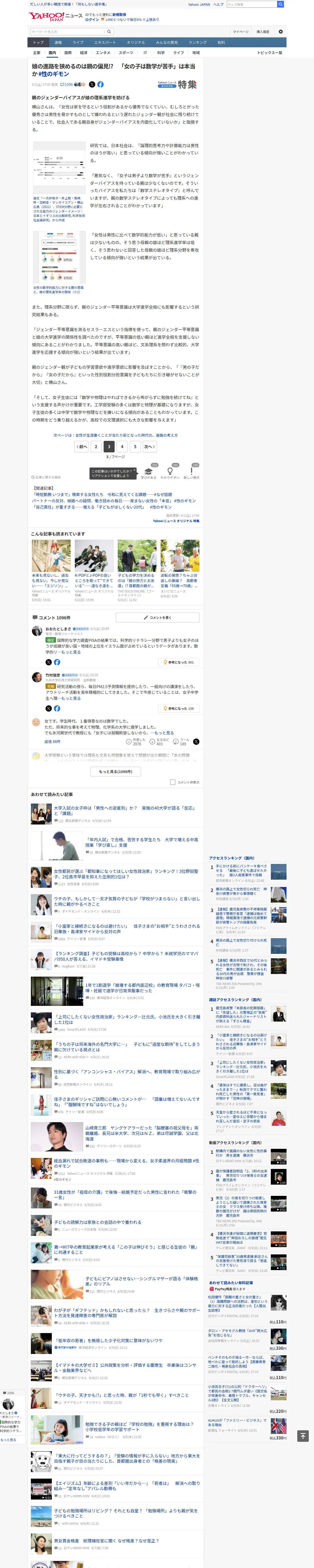This screenshot has height=1568, width=314.
Task: Click なるほど reaction face 403
Action: click(x=153, y=741)
